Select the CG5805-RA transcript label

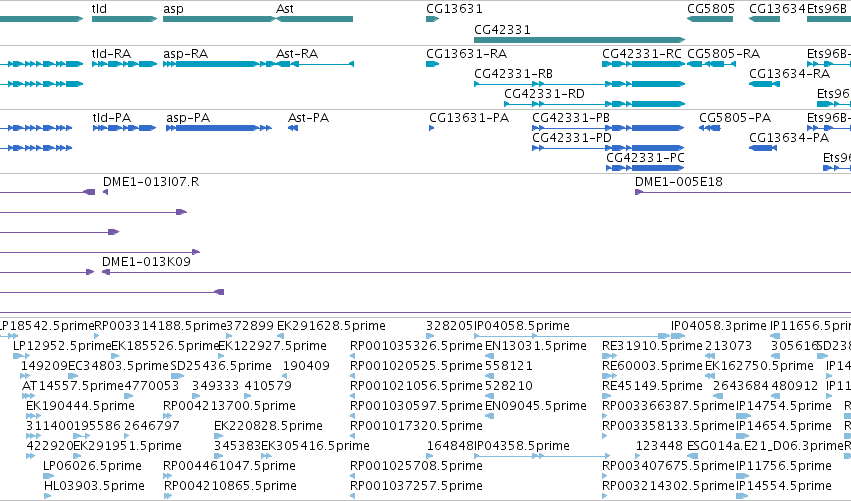point(723,54)
